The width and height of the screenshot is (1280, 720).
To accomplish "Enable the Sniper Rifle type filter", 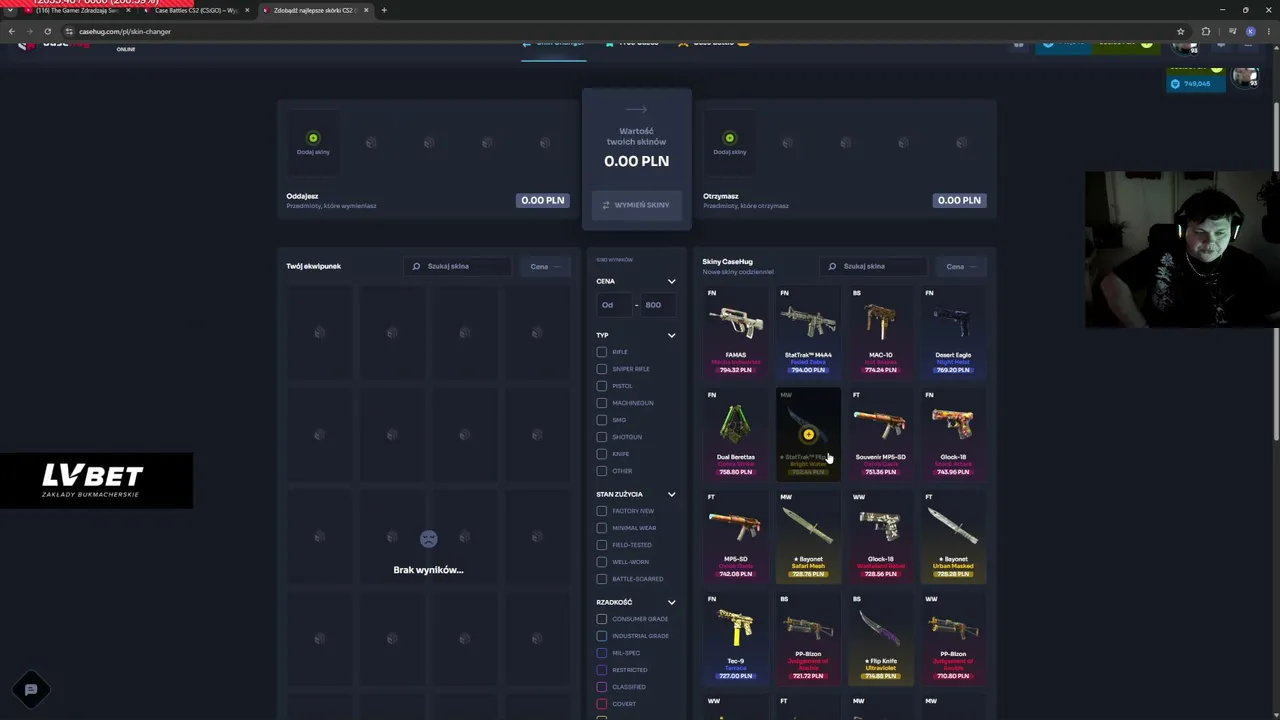I will (x=601, y=369).
